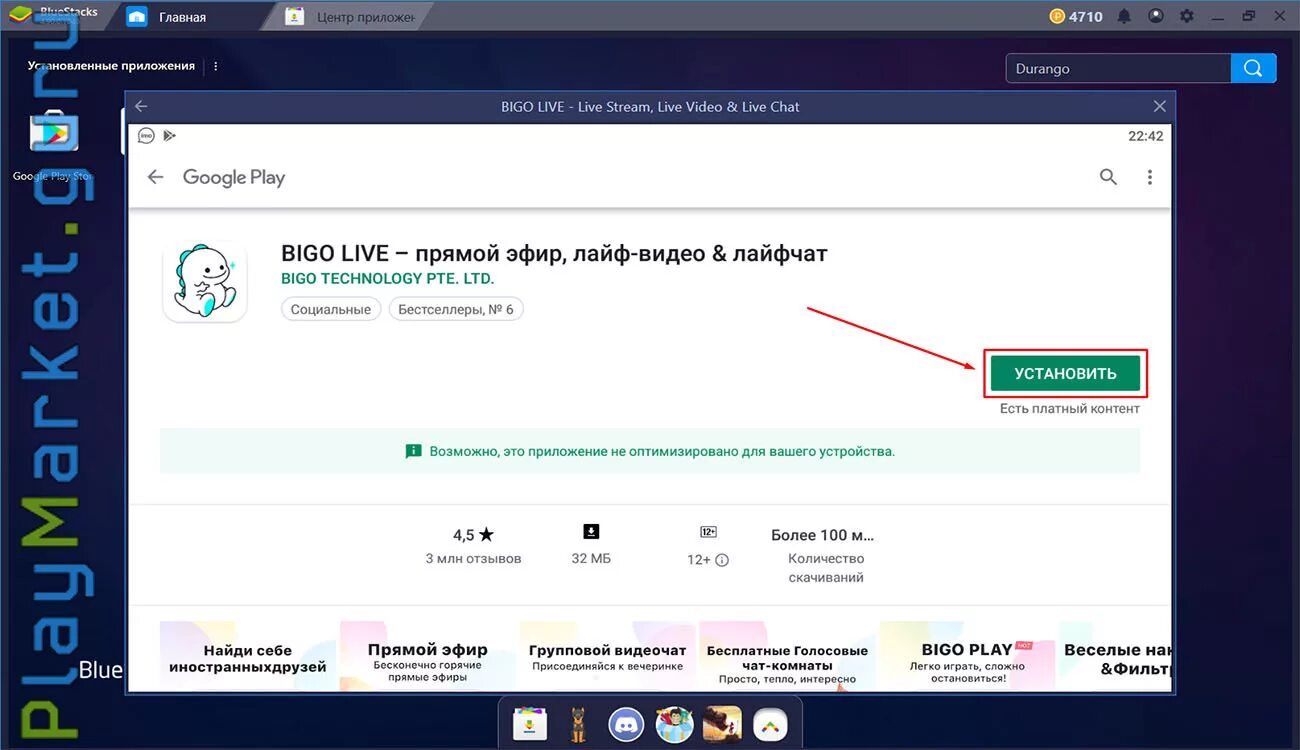Open the cartoon boy game in dock
This screenshot has width=1300, height=750.
(673, 723)
